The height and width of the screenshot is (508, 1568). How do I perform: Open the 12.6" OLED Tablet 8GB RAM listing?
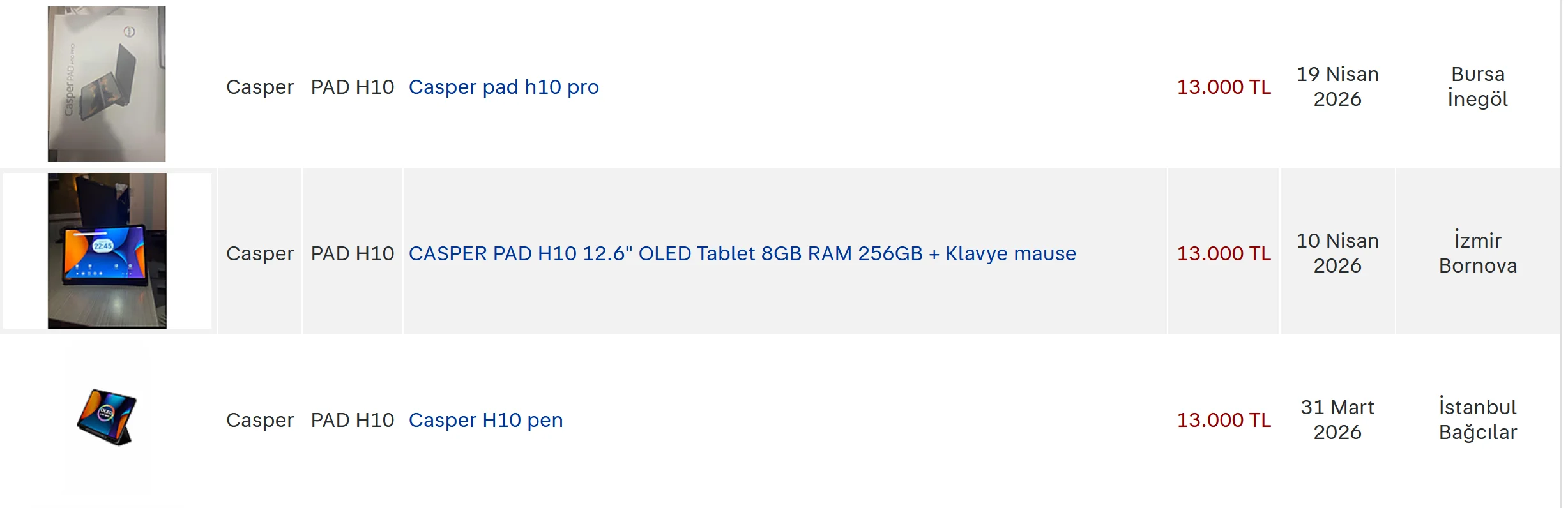tap(742, 253)
